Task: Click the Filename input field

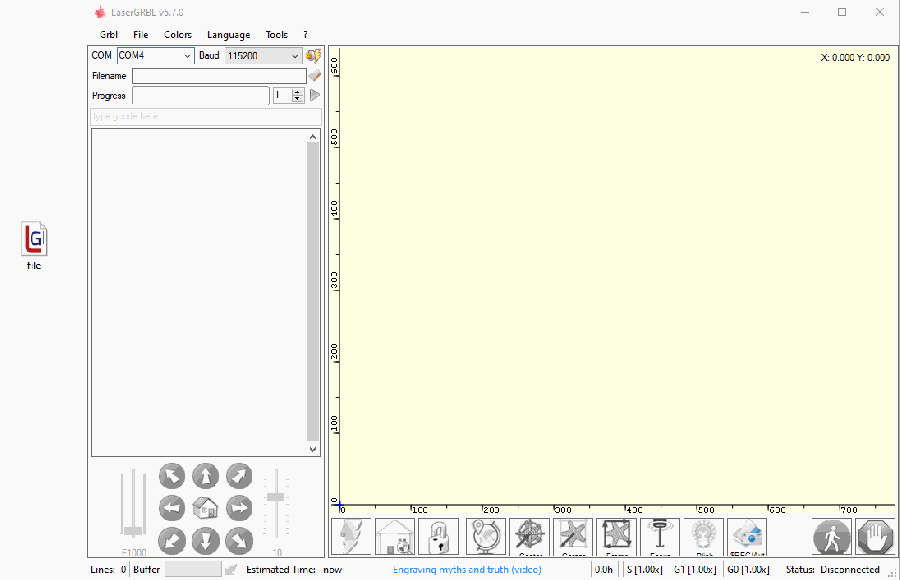Action: pyautogui.click(x=219, y=76)
